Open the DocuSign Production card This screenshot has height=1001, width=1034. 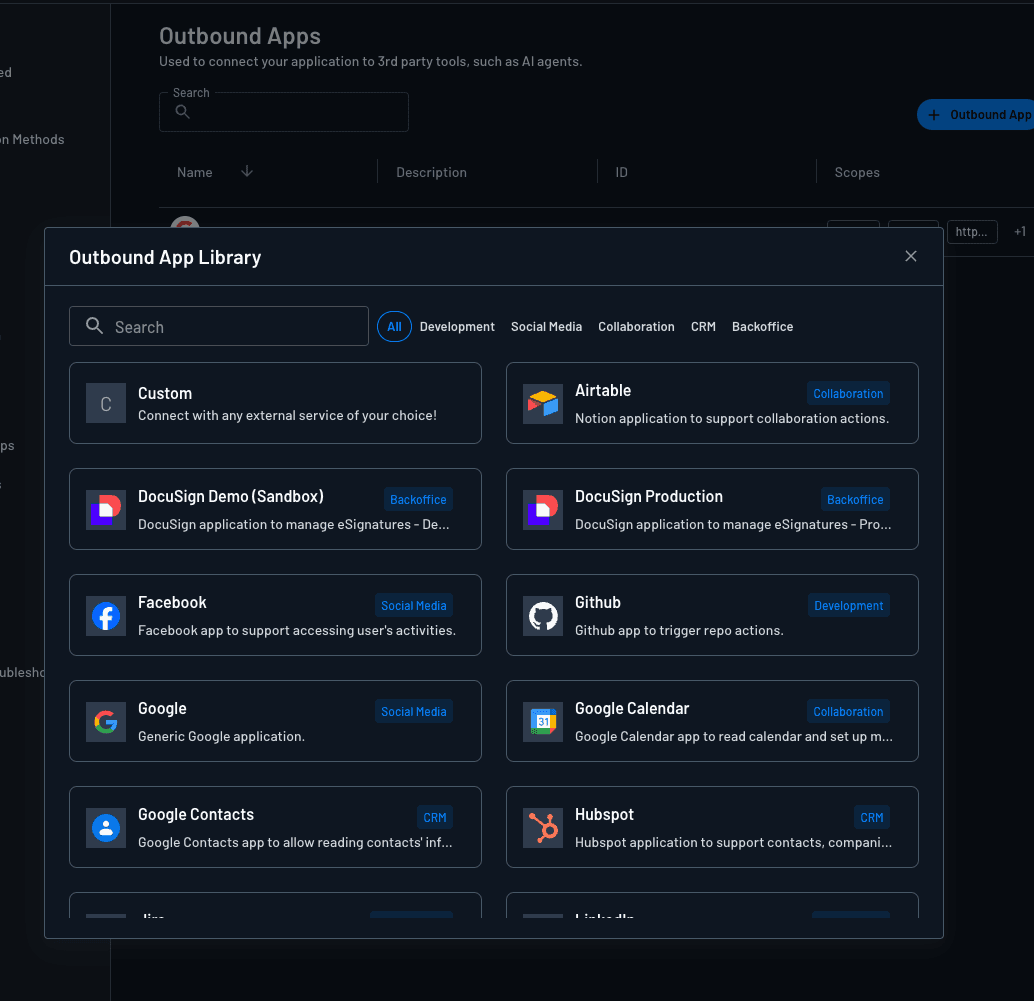coord(712,509)
